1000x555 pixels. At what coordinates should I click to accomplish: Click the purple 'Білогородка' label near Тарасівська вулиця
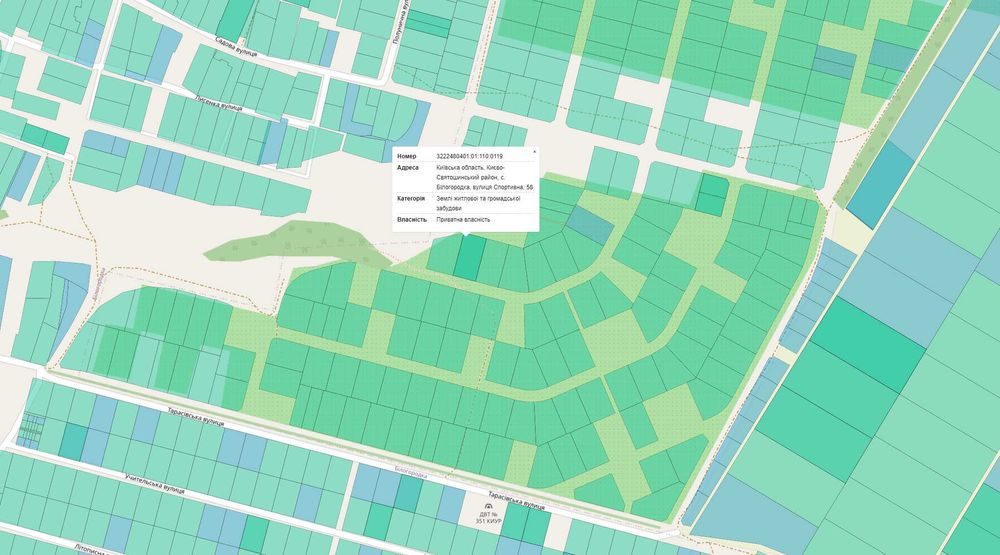click(x=411, y=473)
